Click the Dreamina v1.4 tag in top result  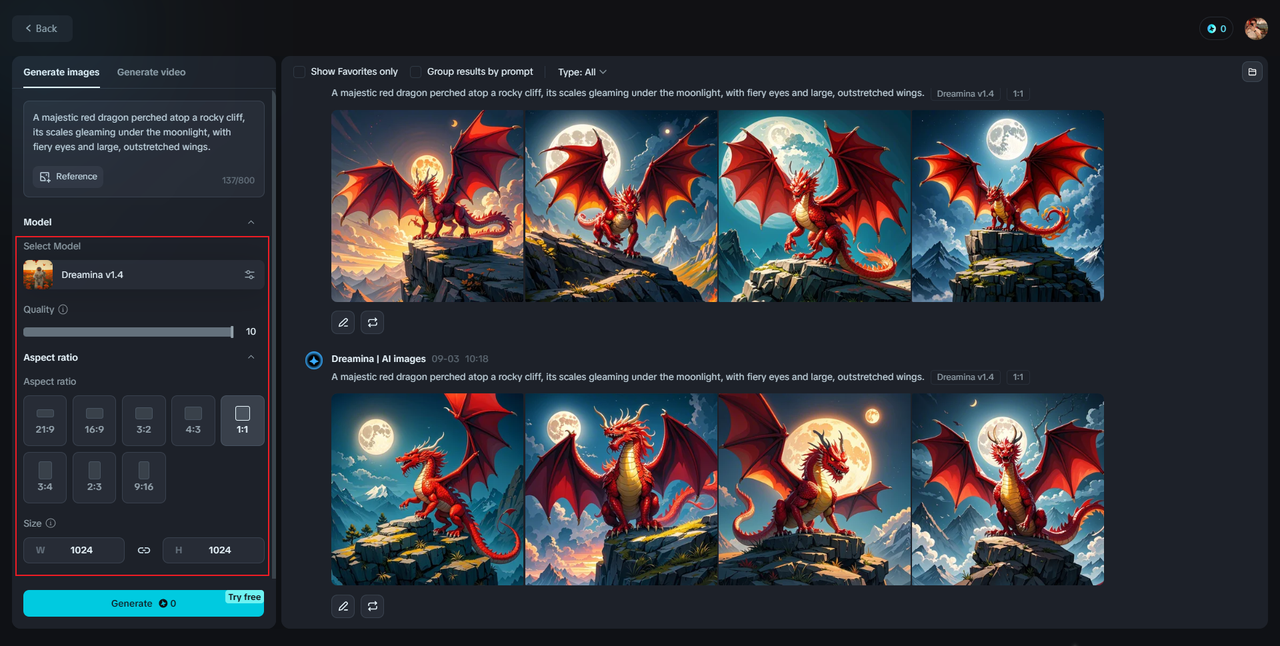click(x=965, y=94)
